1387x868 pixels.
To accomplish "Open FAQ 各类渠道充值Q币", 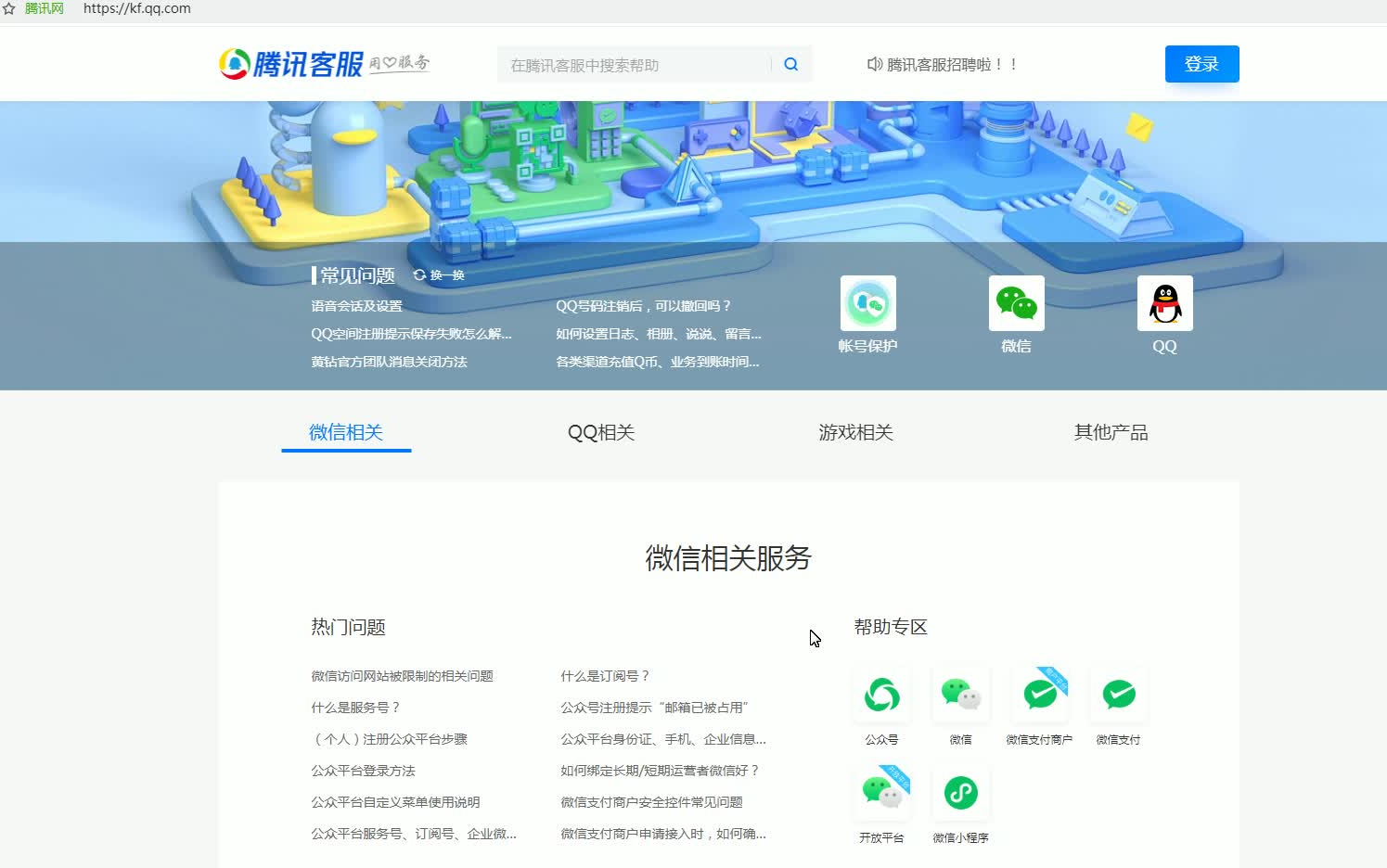I will coord(658,362).
